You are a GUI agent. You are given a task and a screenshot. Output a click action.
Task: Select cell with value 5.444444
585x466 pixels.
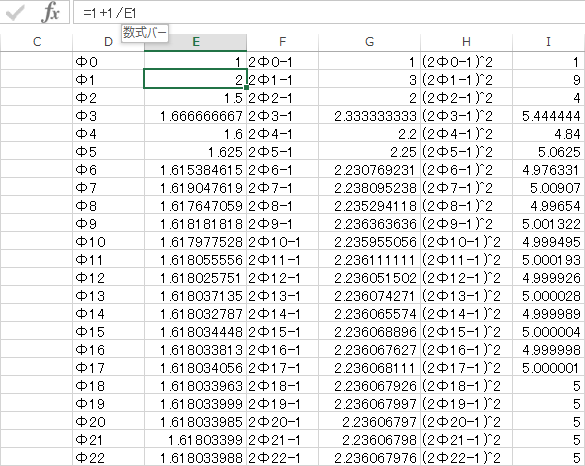point(548,116)
